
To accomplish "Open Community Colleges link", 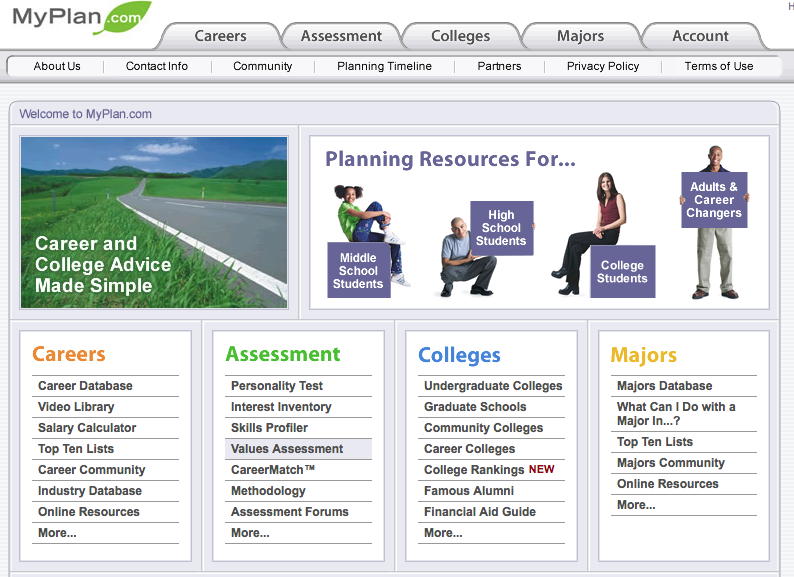I will pyautogui.click(x=484, y=428).
